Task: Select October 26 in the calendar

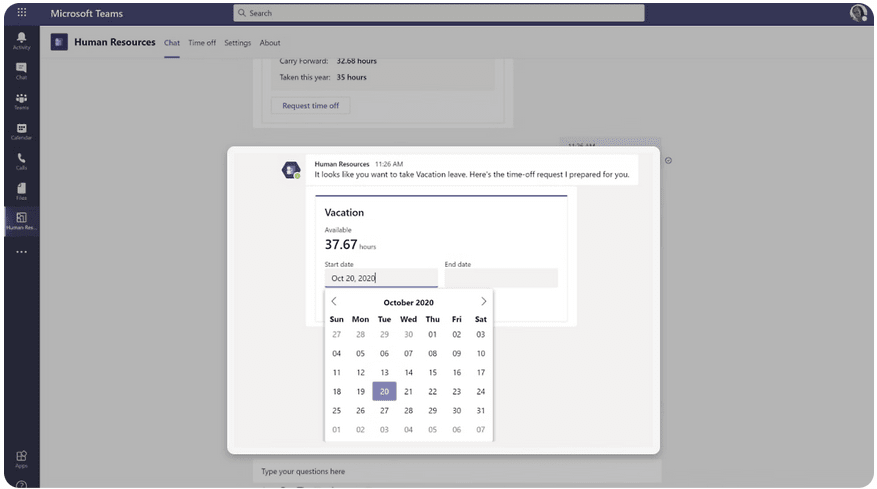Action: [x=360, y=411]
